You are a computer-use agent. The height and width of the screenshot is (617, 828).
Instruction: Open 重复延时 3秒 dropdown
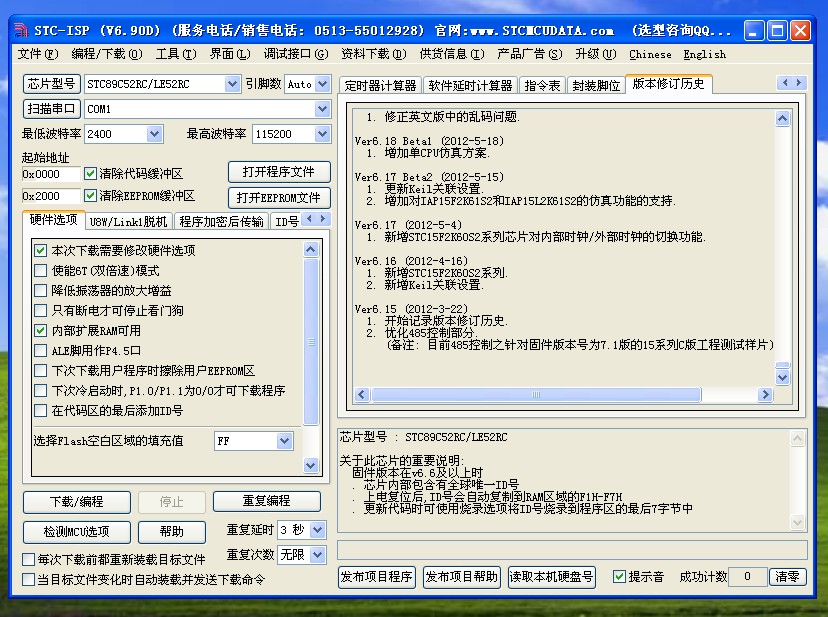(317, 529)
